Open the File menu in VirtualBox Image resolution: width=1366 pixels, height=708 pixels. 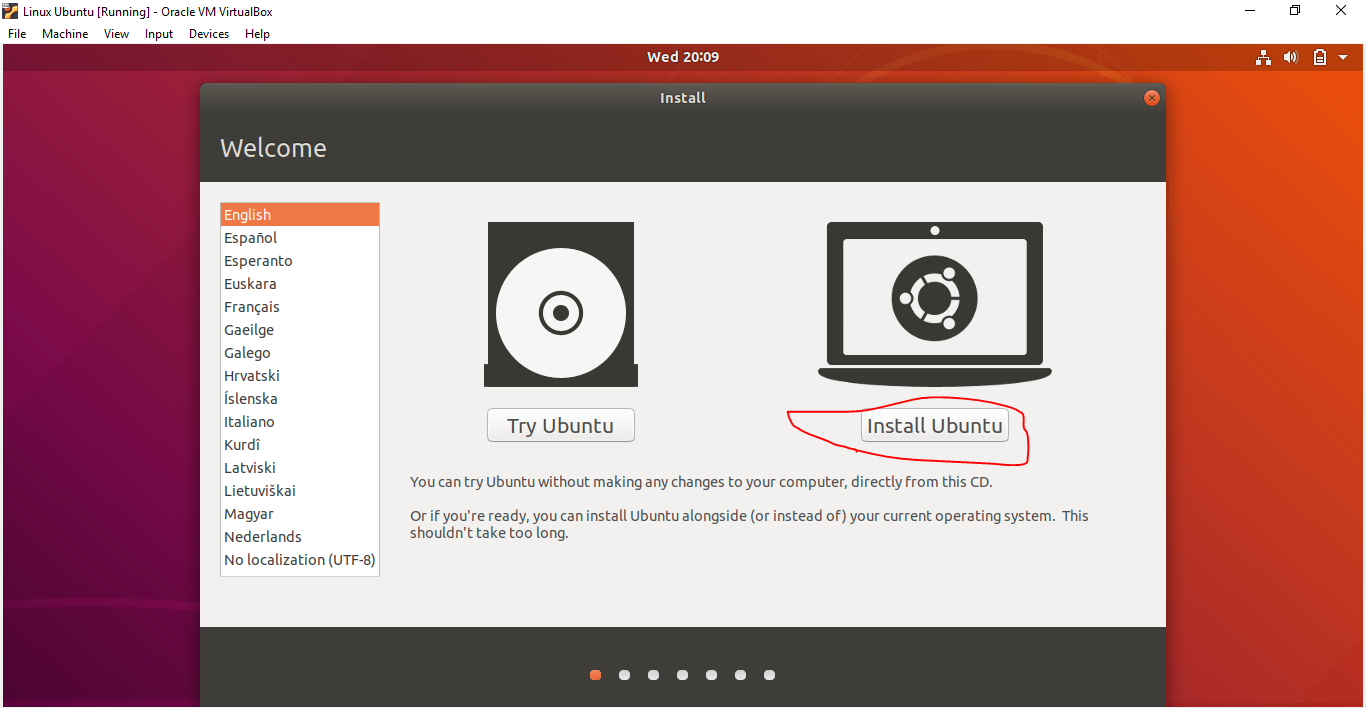tap(17, 34)
